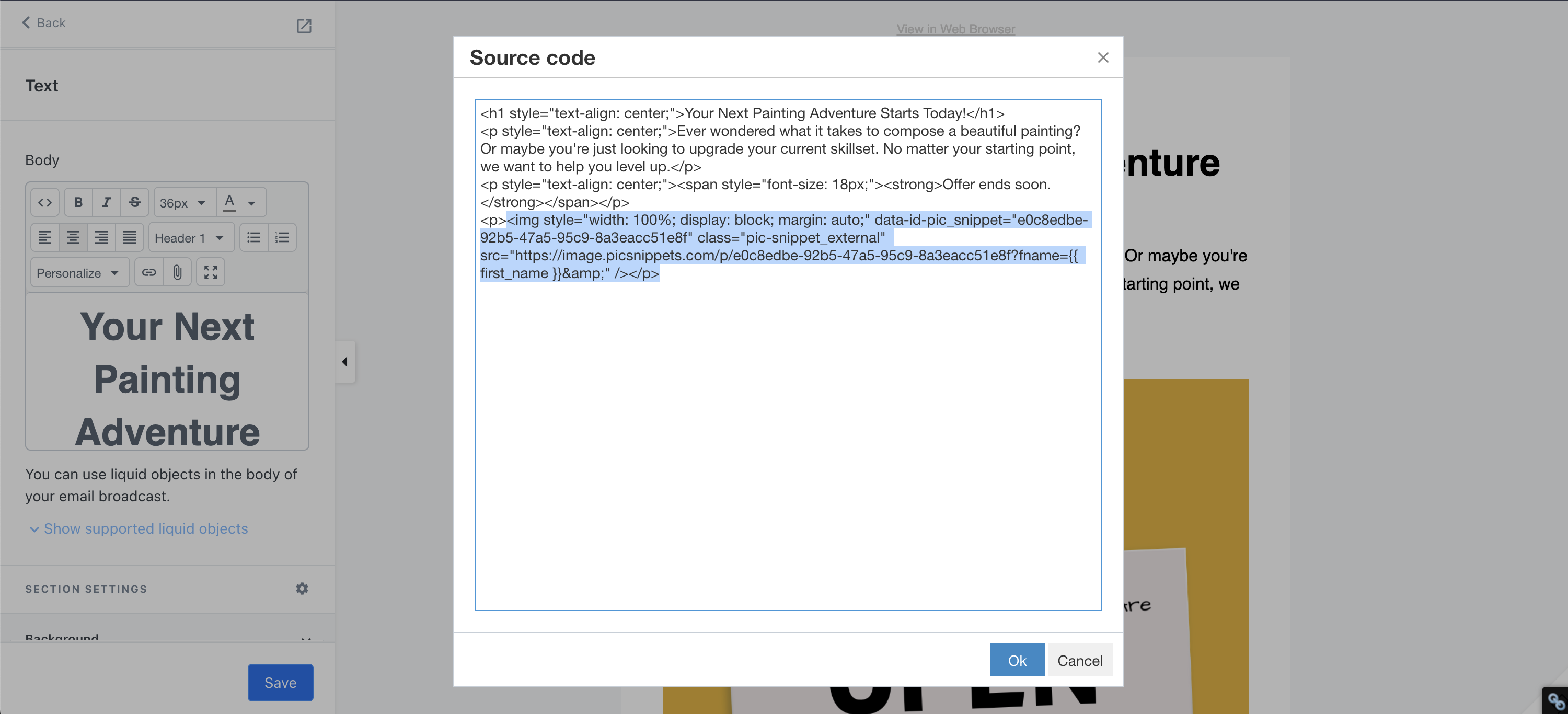This screenshot has width=1568, height=714.
Task: Center-align the text
Action: [73, 237]
